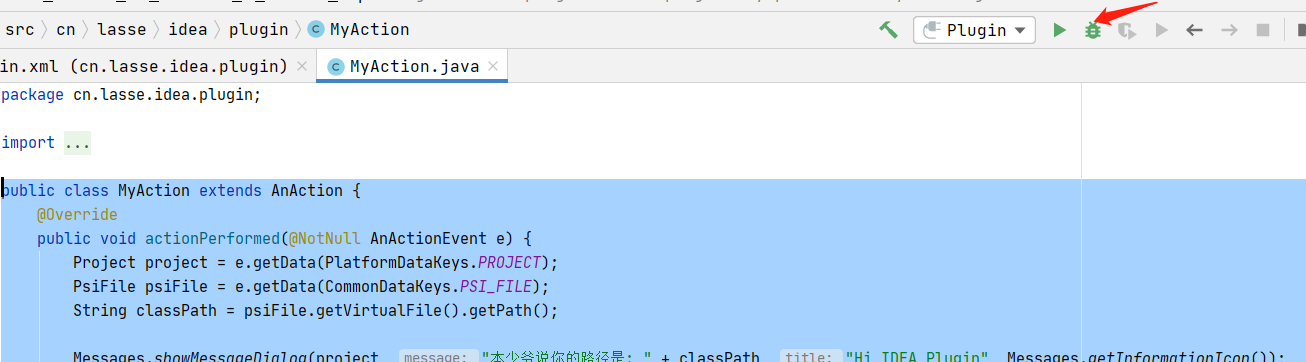
Task: Navigate back with the left arrow
Action: pyautogui.click(x=1194, y=30)
